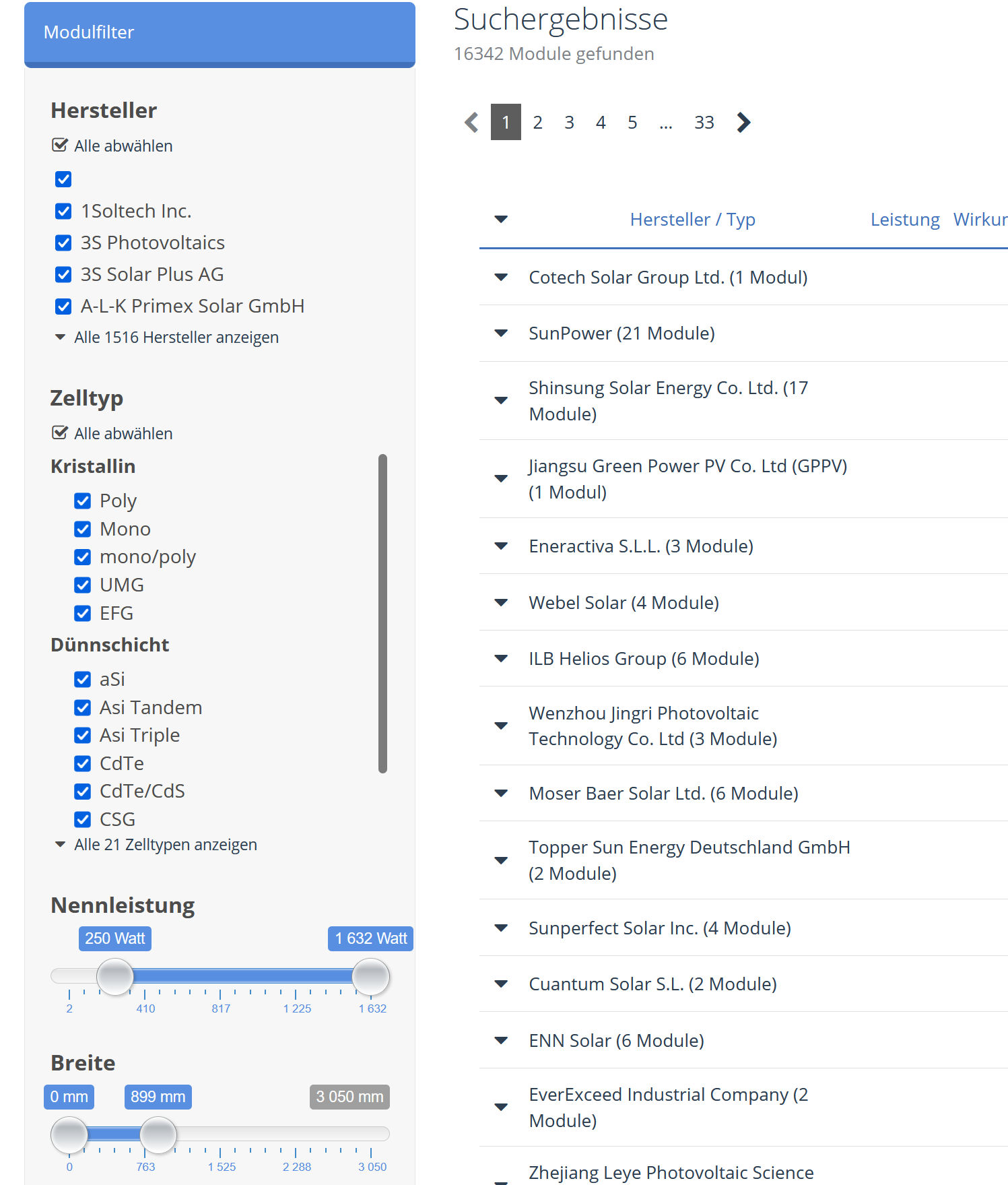Expand Alle 1516 Hersteller anzeigen
The image size is (1008, 1185).
167,337
